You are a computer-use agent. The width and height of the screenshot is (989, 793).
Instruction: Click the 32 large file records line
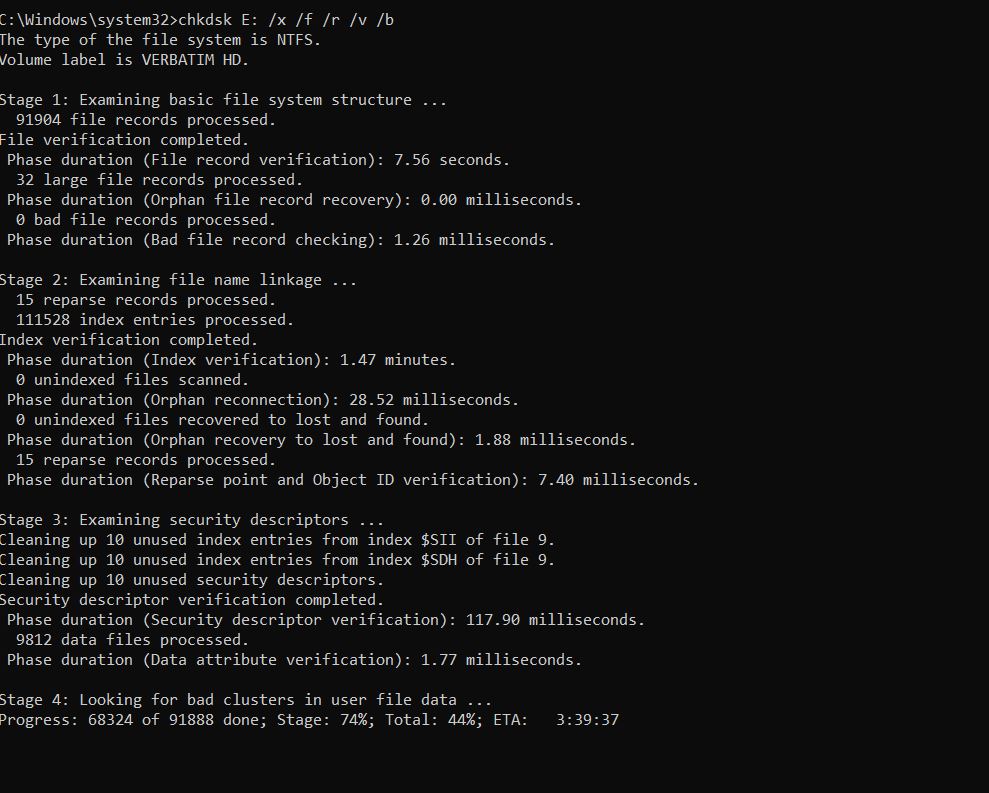tap(159, 180)
